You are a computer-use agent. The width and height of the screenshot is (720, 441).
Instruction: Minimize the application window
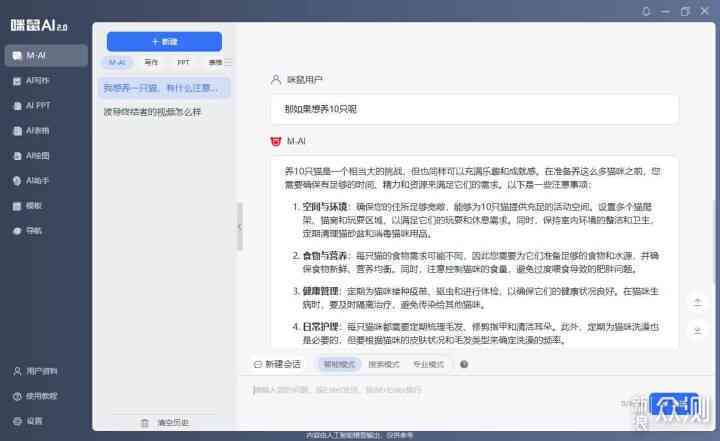coord(665,11)
